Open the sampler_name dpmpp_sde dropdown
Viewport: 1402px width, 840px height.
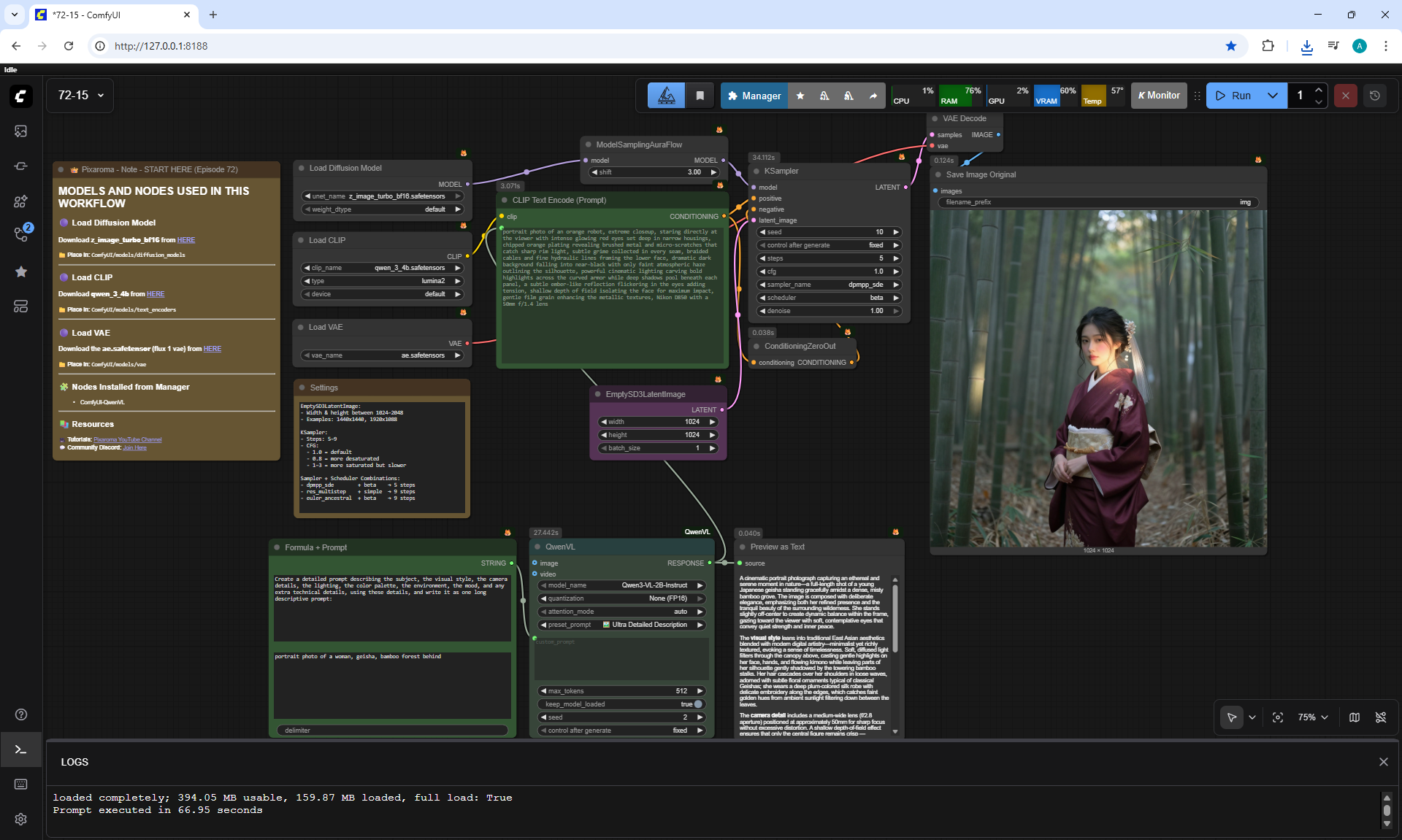pyautogui.click(x=829, y=285)
